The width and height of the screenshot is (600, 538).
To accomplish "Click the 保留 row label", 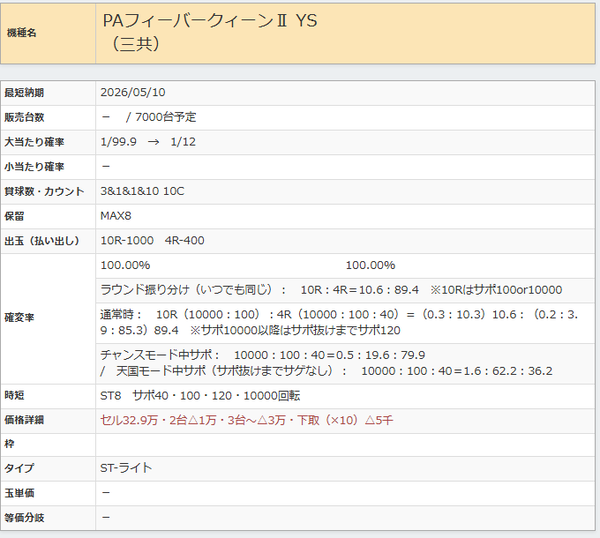I will click(x=14, y=216).
